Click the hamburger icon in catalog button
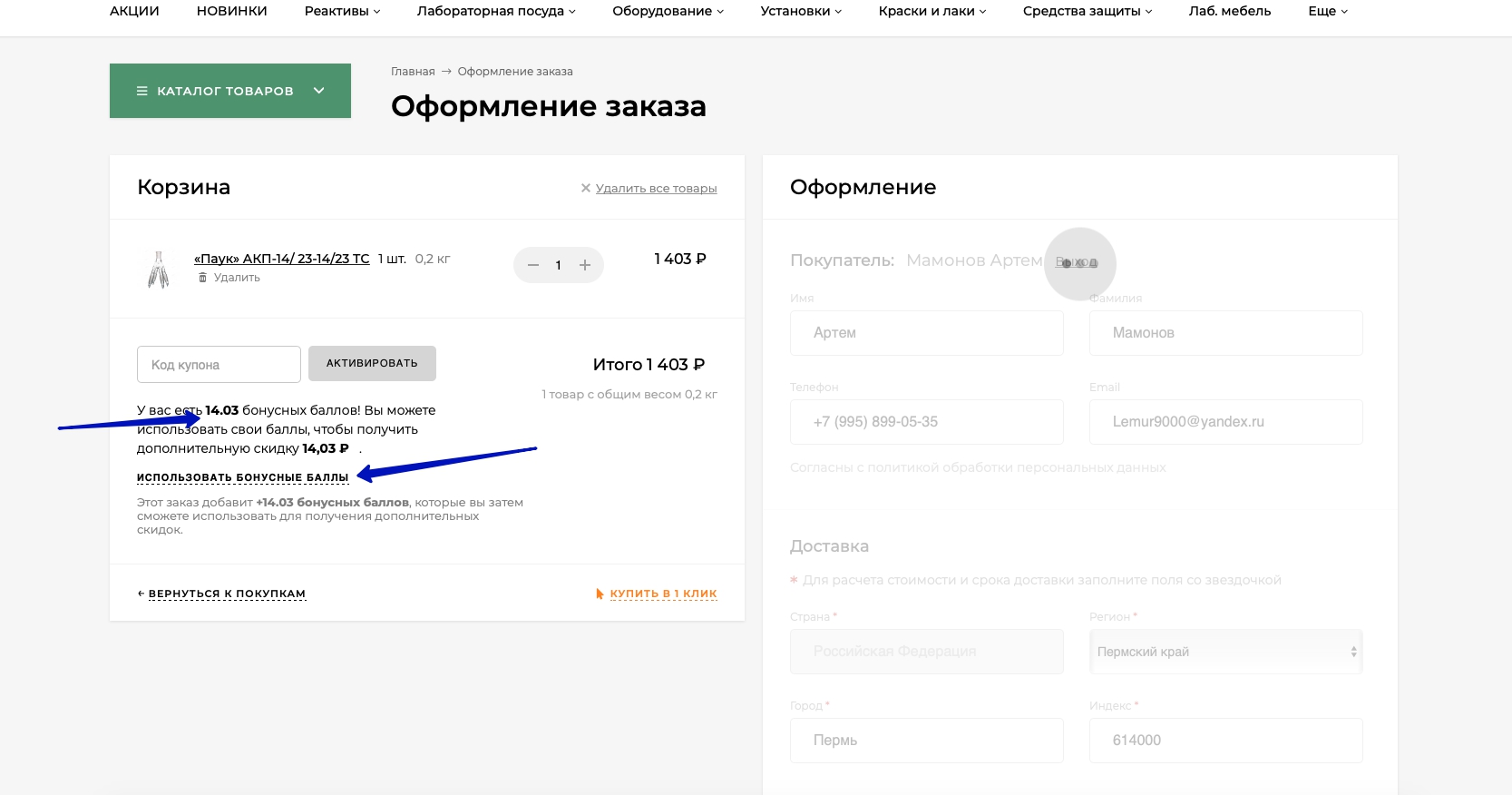The image size is (1512, 795). [141, 91]
